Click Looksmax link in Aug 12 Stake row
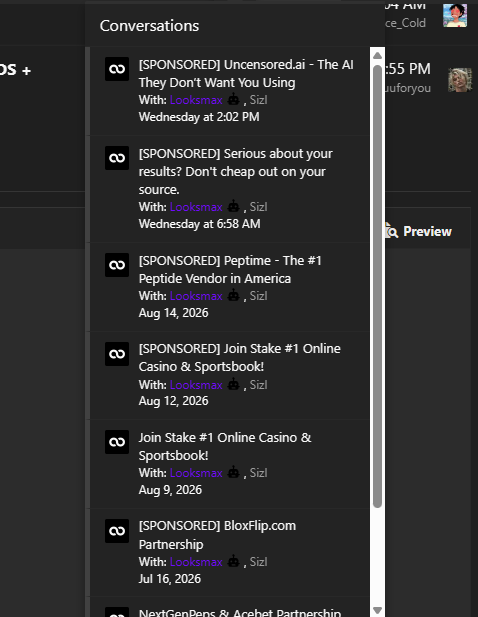This screenshot has width=478, height=617. coord(196,385)
